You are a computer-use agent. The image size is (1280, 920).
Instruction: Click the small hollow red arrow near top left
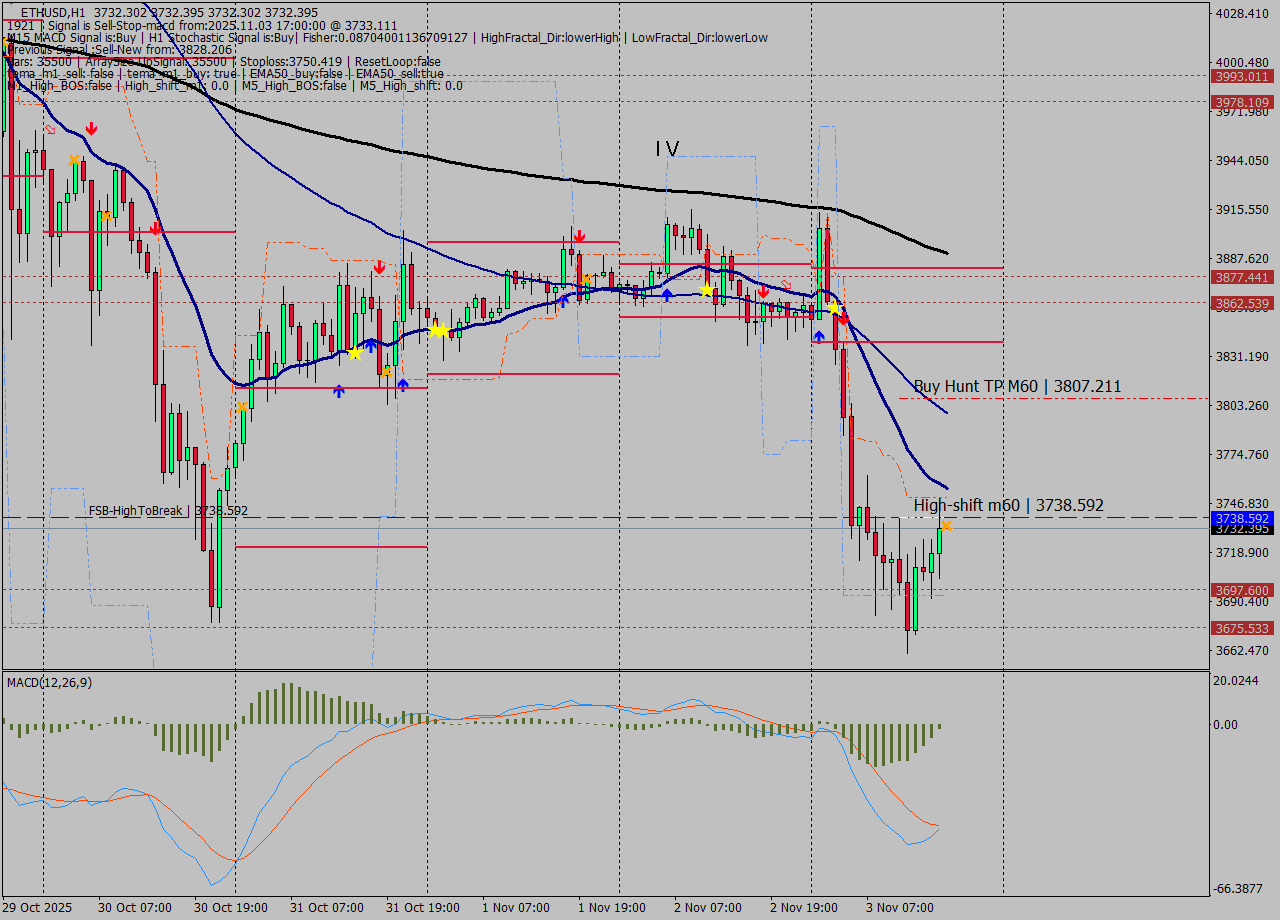[50, 129]
